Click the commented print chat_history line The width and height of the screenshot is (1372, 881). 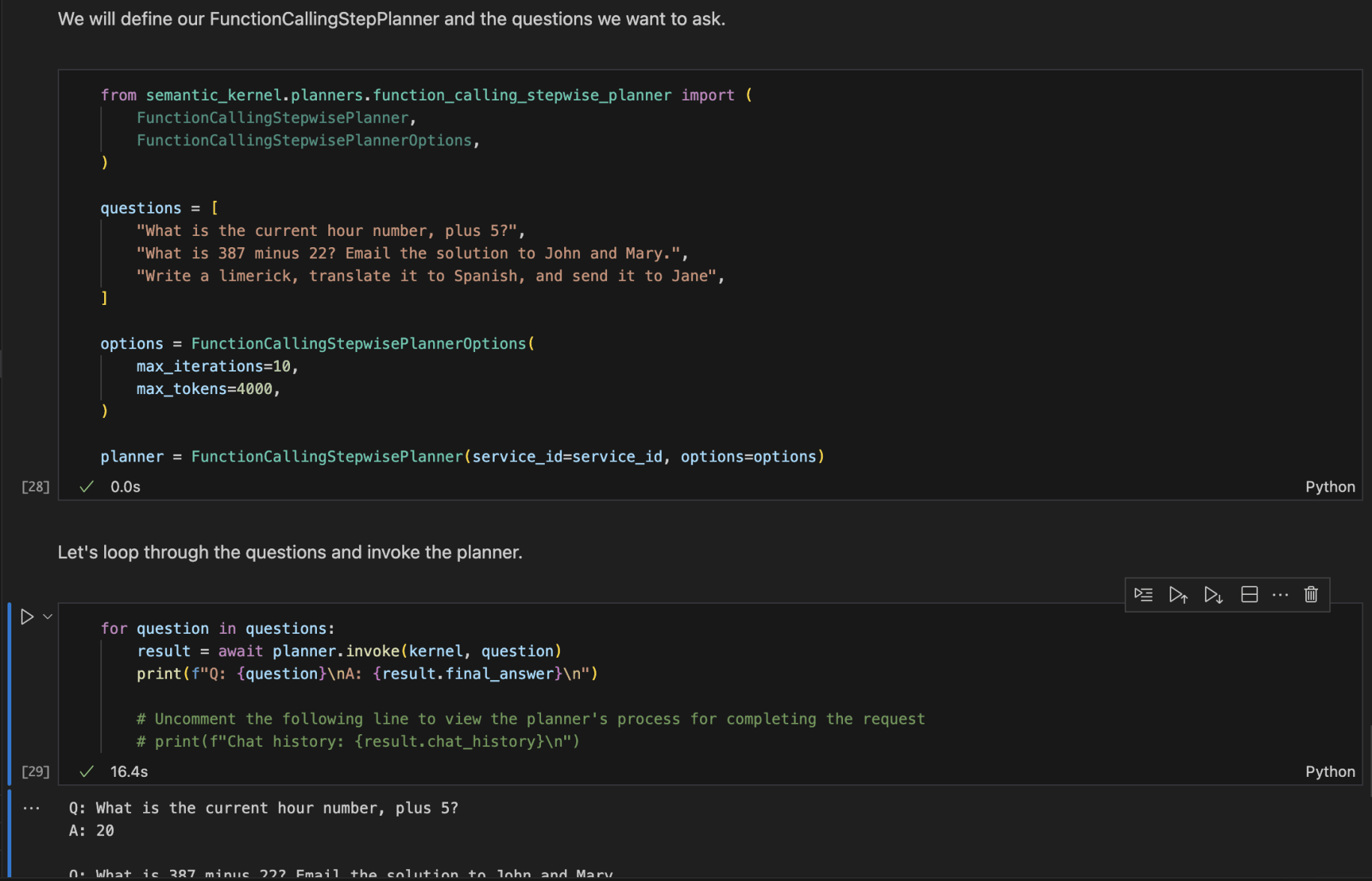(x=358, y=742)
